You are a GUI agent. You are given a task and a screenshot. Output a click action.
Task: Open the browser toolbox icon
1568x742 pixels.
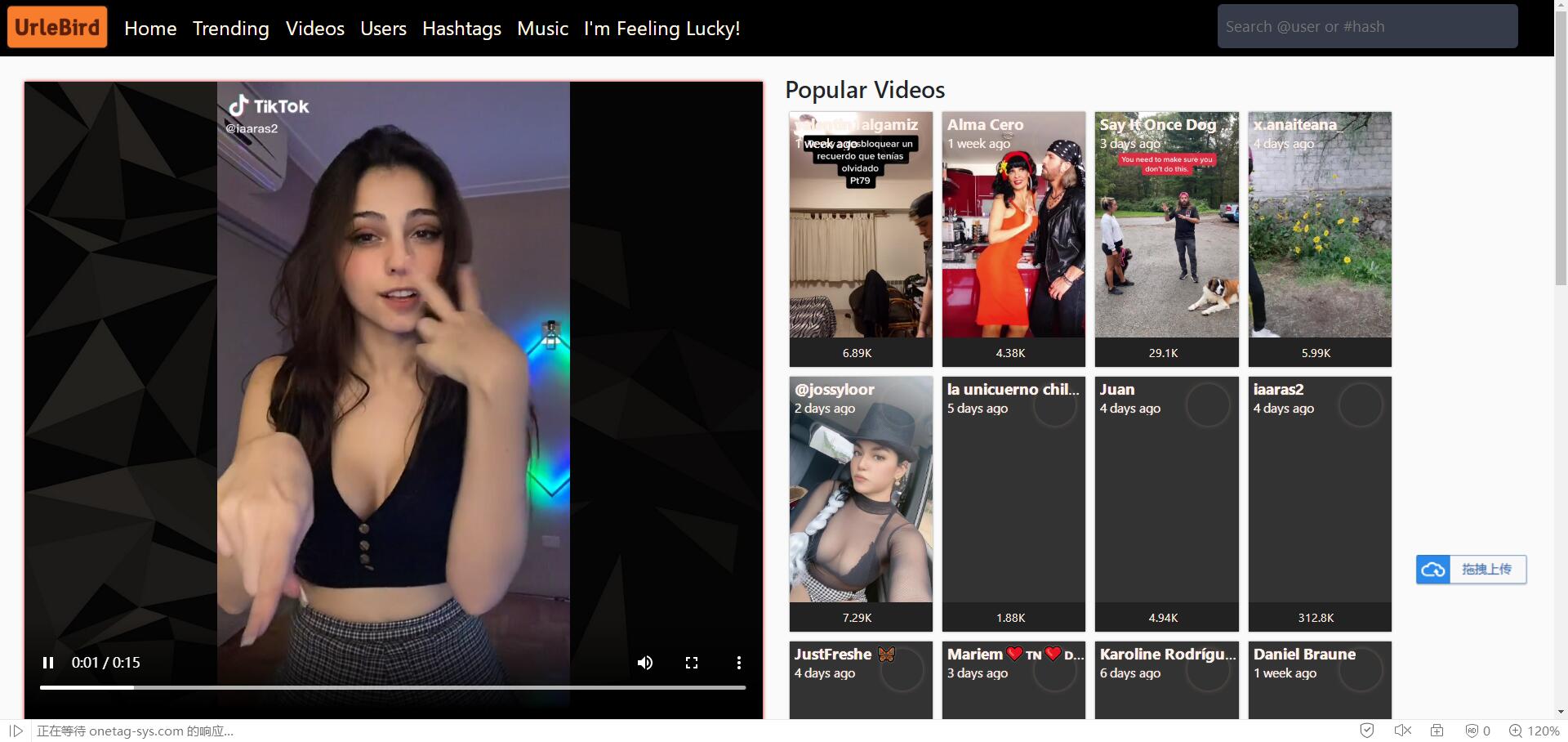point(1437,731)
